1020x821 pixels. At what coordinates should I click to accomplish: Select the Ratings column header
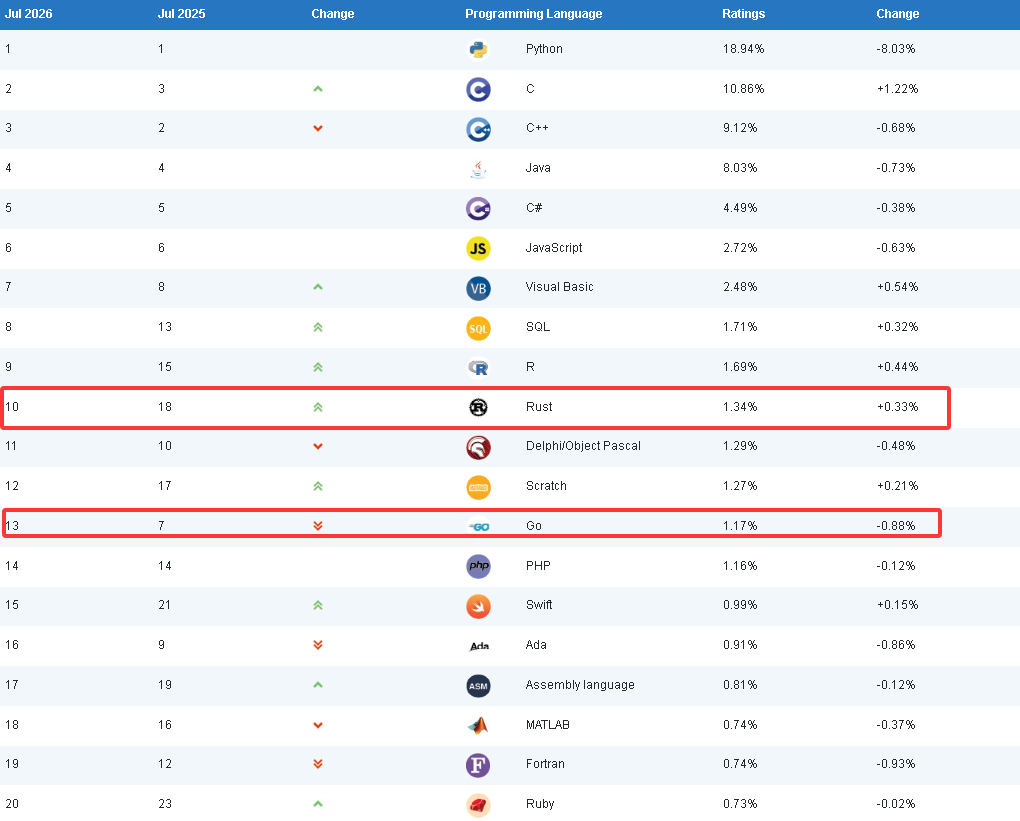(744, 14)
